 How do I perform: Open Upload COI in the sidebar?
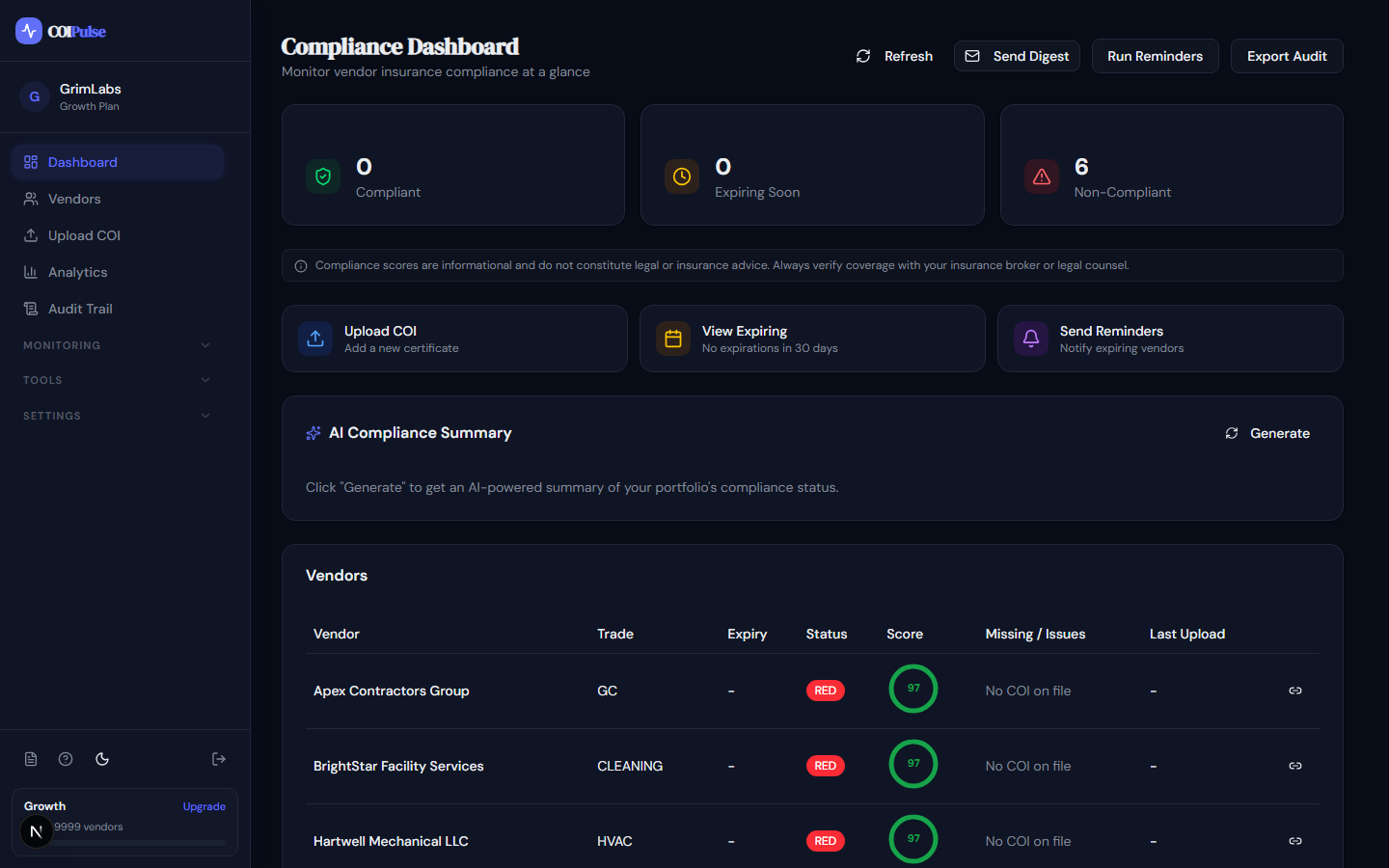click(x=118, y=235)
